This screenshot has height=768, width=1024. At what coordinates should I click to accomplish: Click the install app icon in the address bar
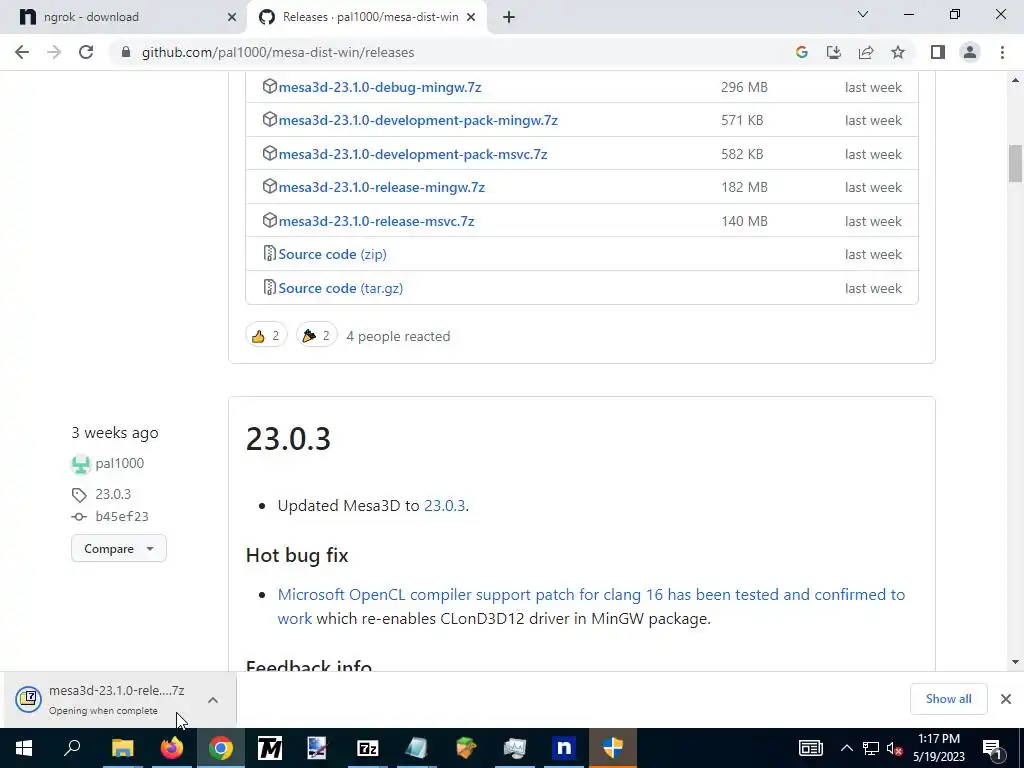pos(833,52)
